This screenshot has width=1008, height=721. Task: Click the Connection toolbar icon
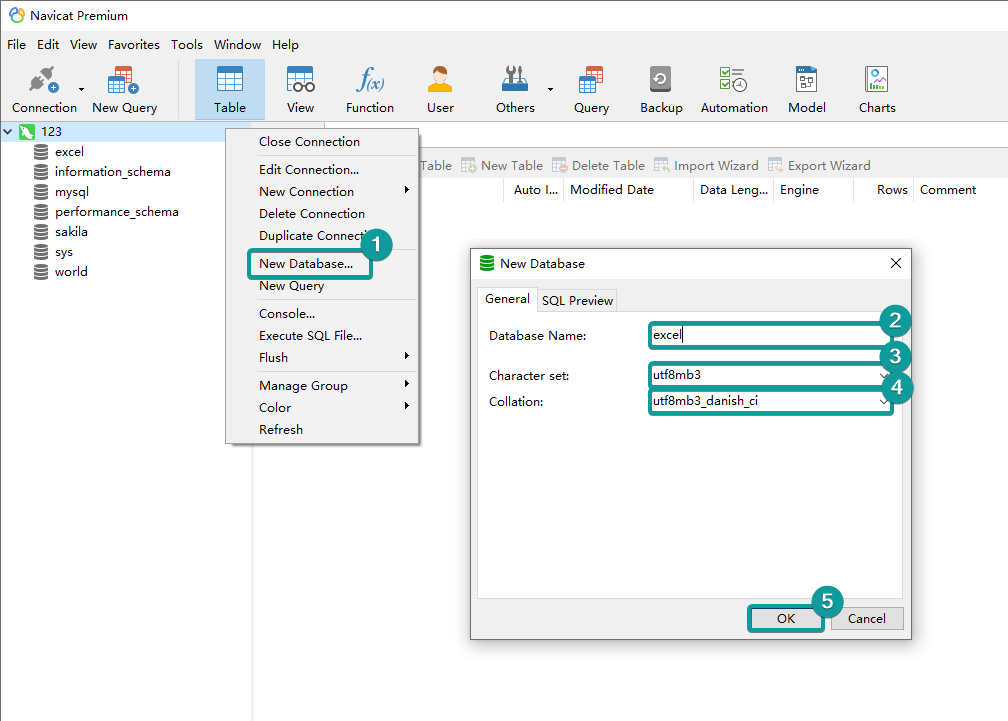coord(43,89)
